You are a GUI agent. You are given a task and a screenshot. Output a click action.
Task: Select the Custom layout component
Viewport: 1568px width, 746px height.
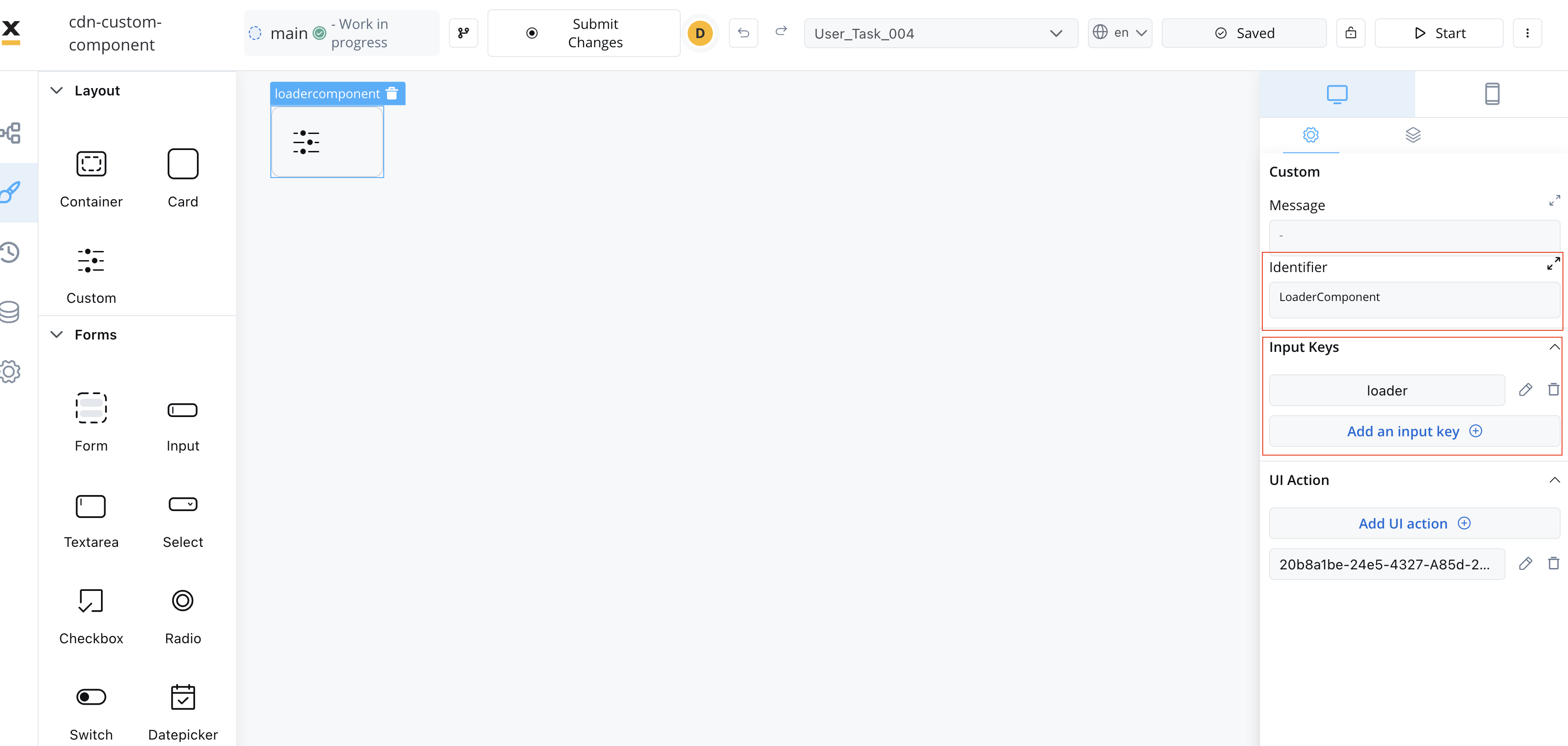(91, 276)
